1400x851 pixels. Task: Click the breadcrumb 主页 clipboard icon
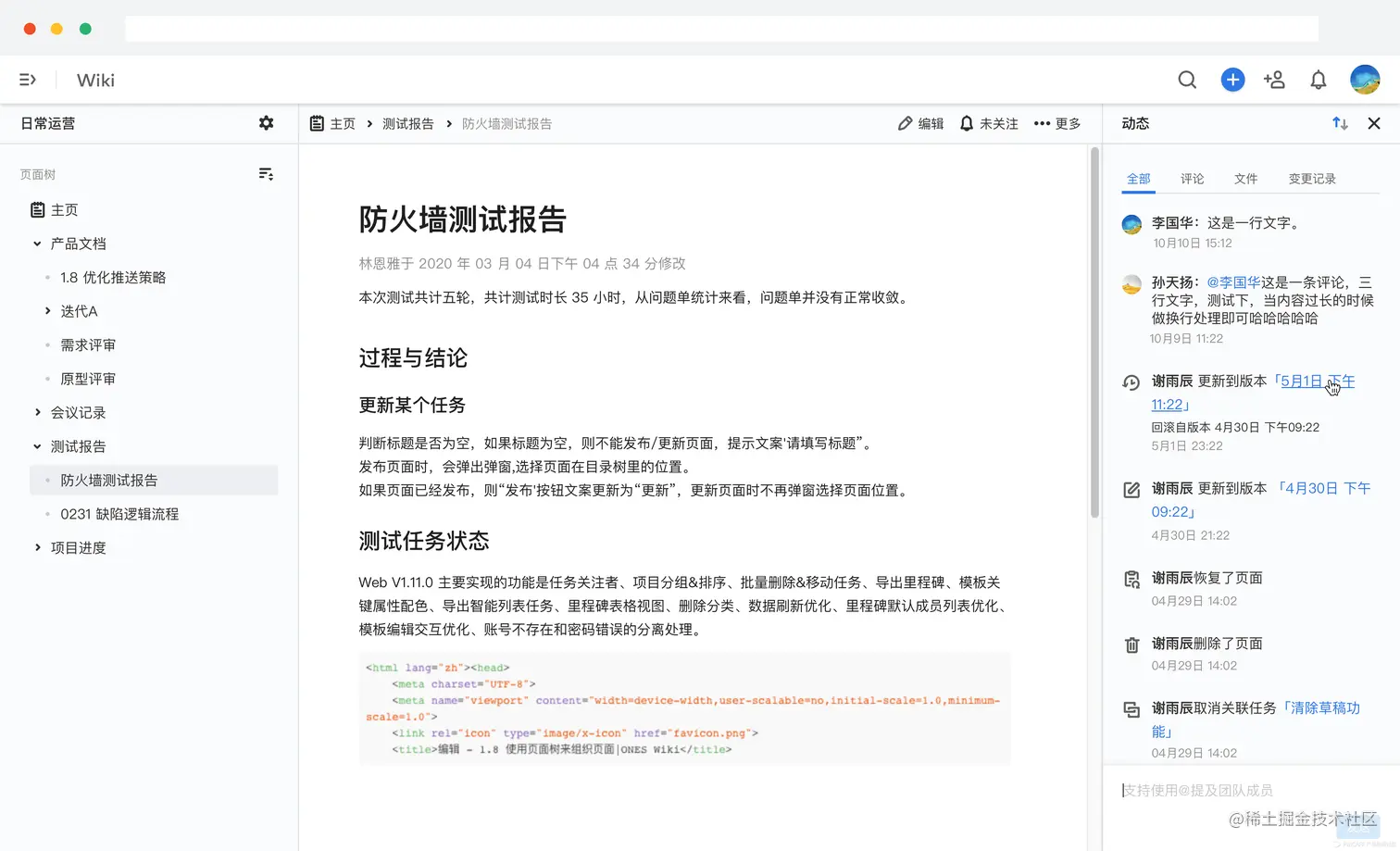coord(317,123)
